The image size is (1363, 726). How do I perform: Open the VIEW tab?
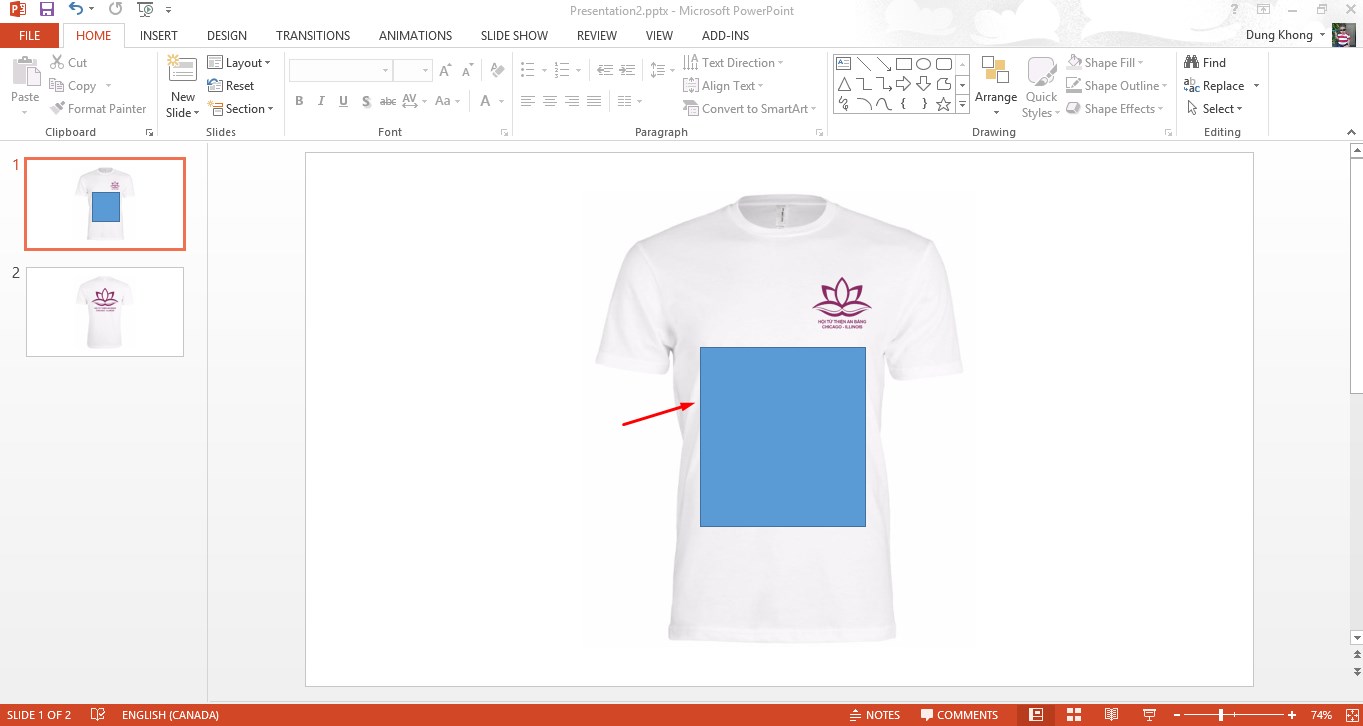click(x=659, y=35)
